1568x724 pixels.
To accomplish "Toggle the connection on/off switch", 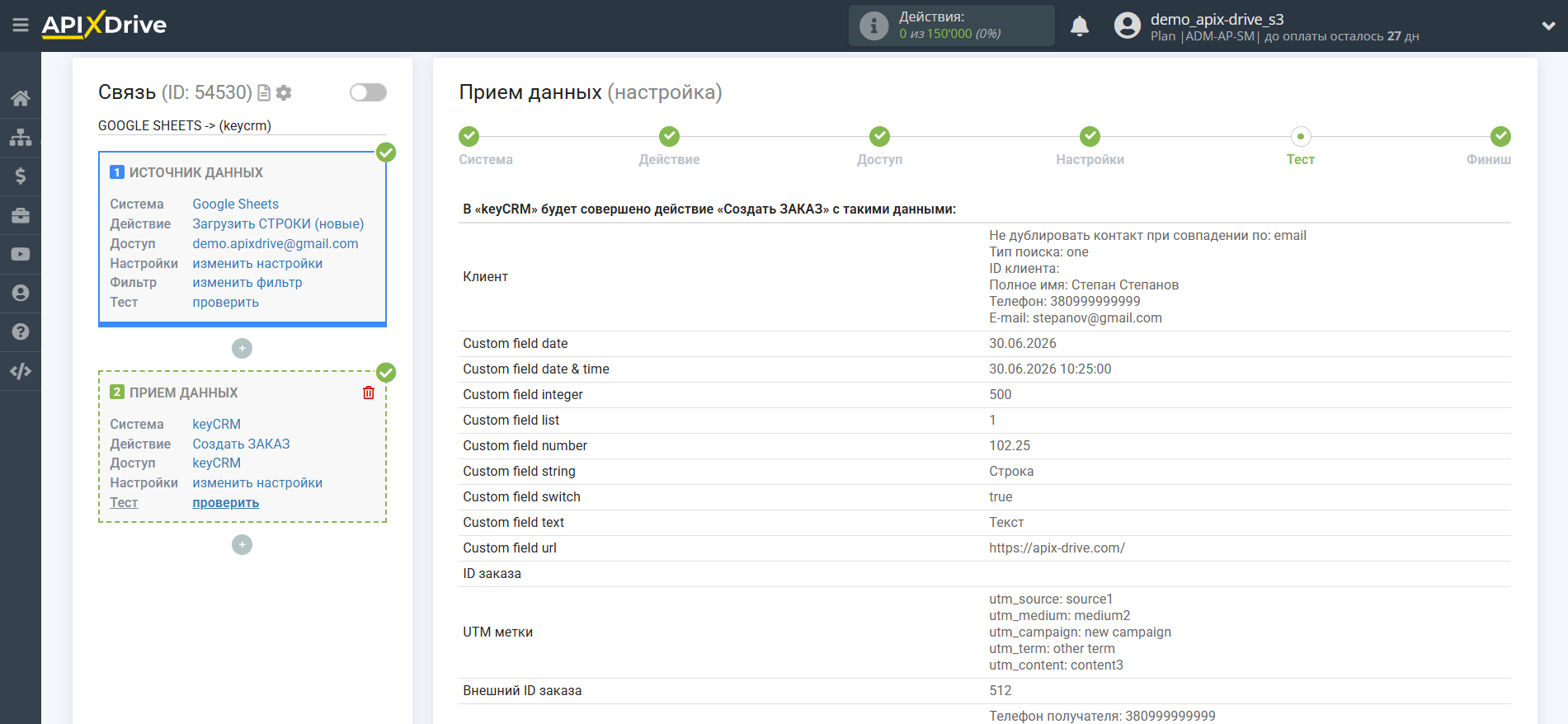I will click(368, 92).
